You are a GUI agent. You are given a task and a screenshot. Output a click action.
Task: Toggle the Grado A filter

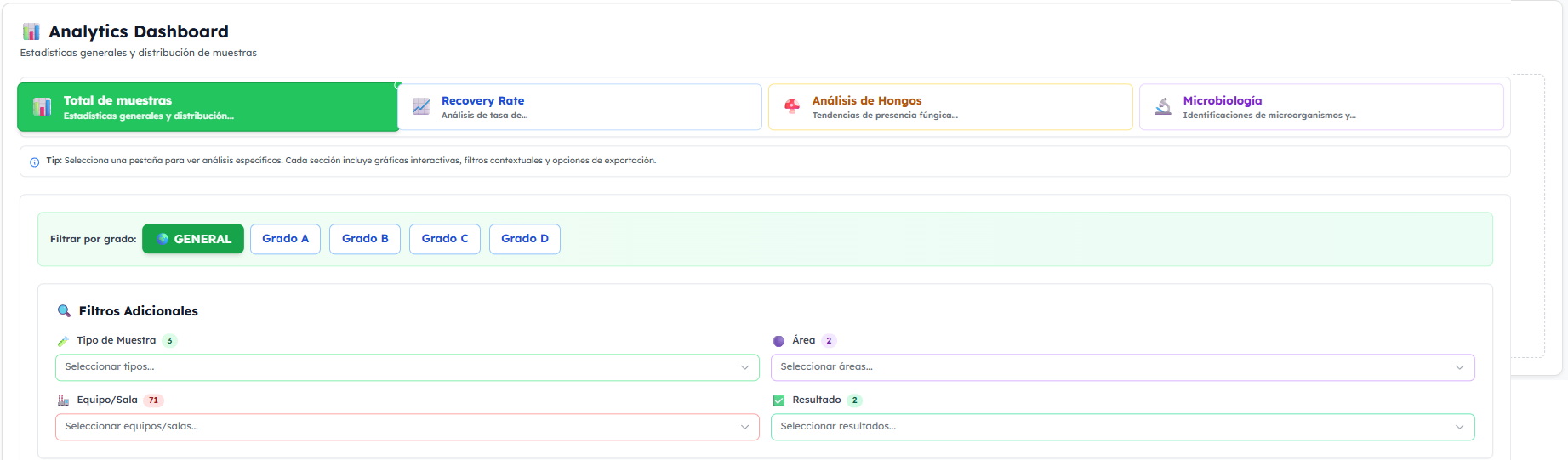click(x=285, y=239)
